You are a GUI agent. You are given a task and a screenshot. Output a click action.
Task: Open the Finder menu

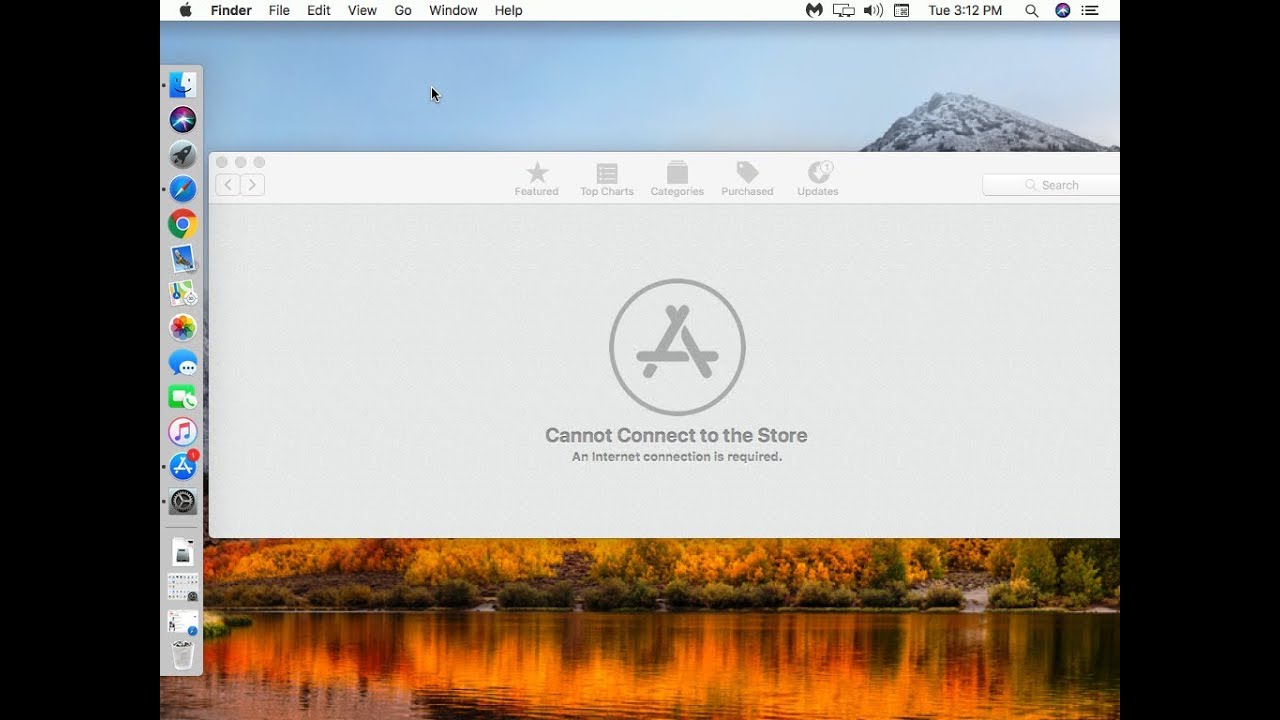(231, 10)
